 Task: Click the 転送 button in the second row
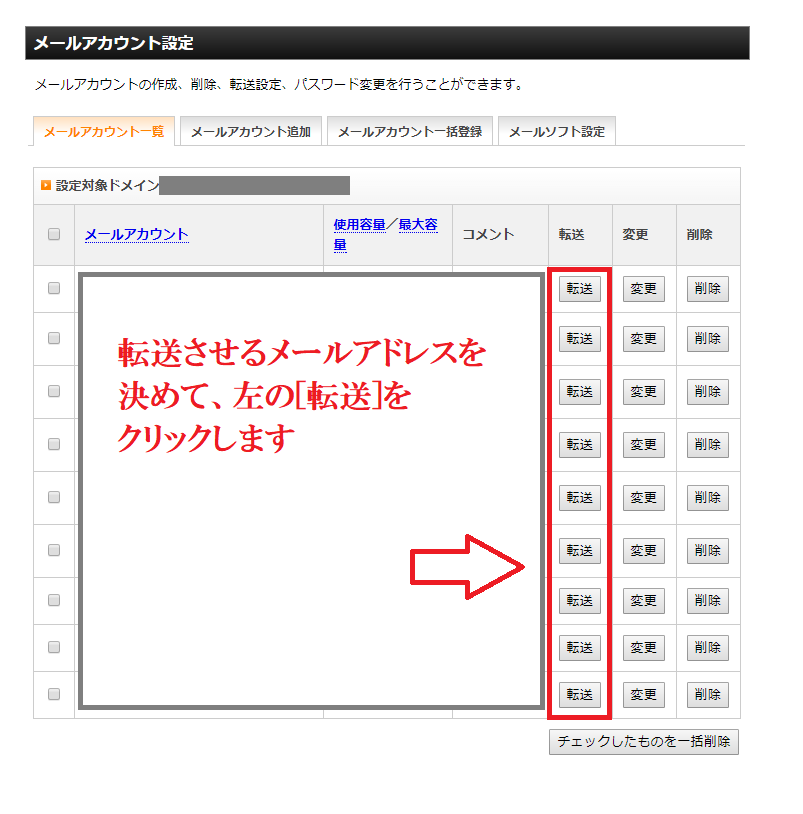click(x=580, y=338)
